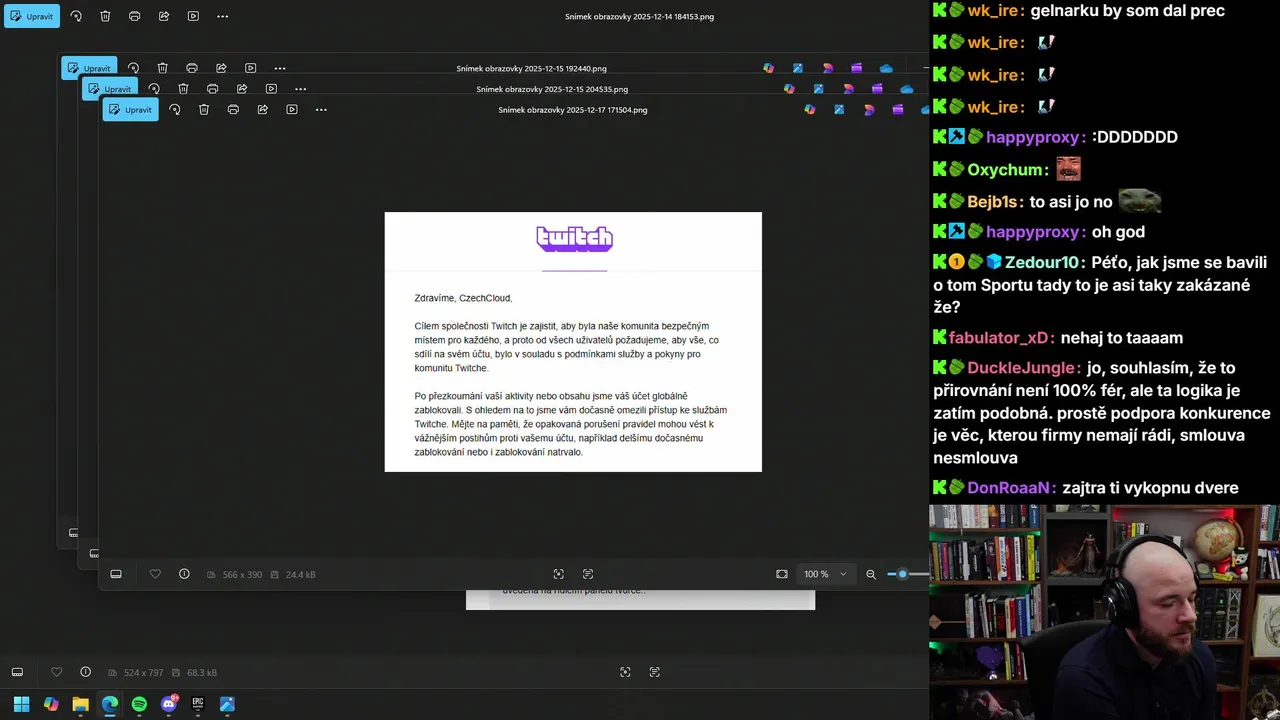This screenshot has height=720, width=1280.
Task: Open the three-dot menu in 204535.png window
Action: (300, 88)
